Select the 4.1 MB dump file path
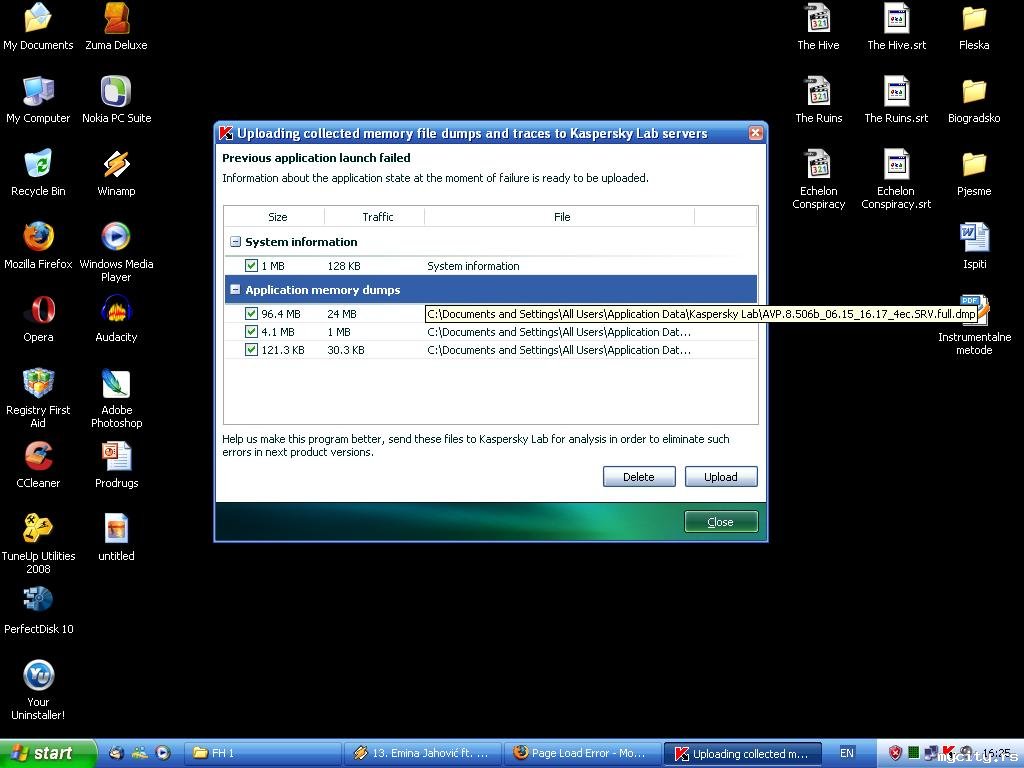Screen dimensions: 1024x768 coord(558,332)
